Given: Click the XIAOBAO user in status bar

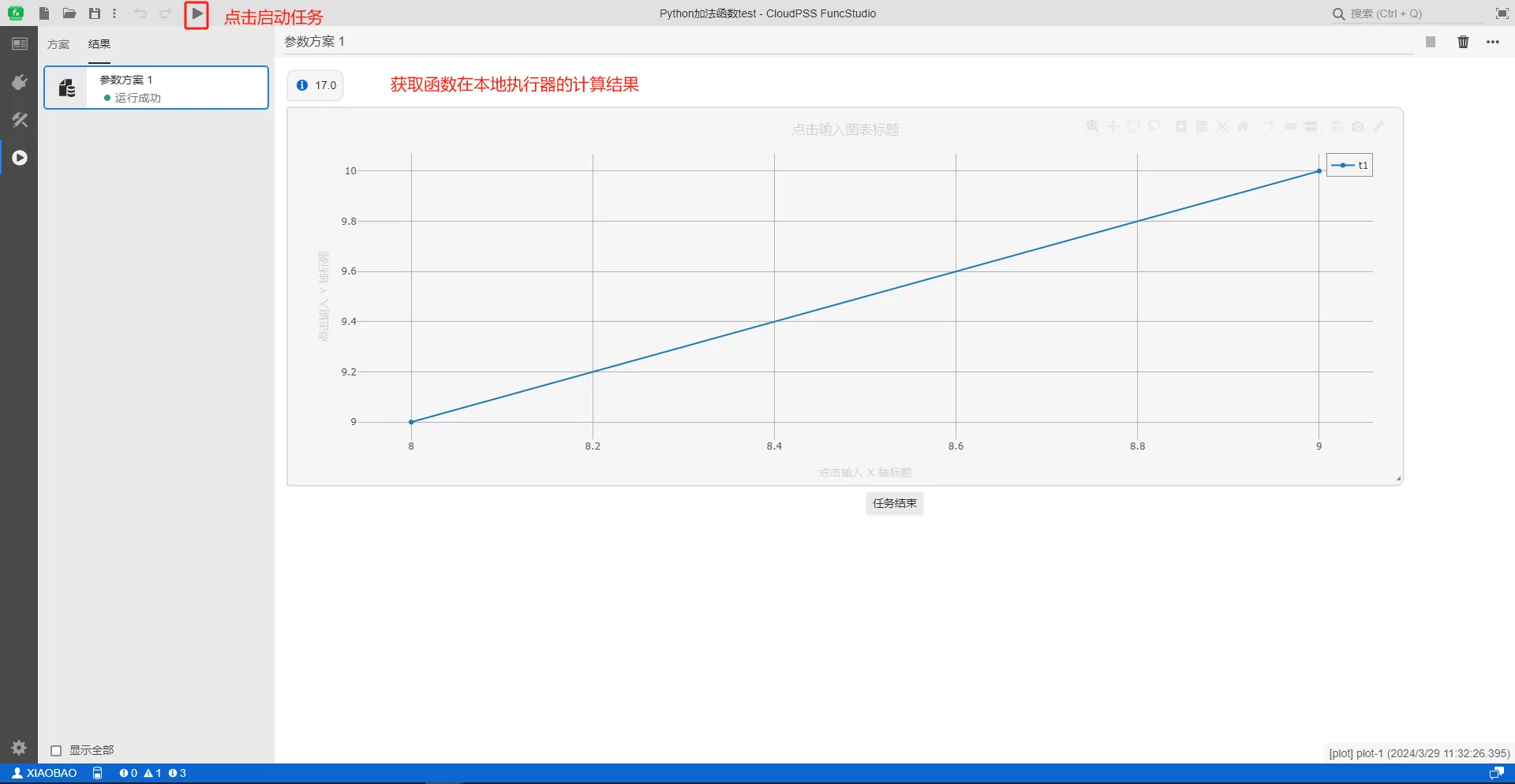Looking at the screenshot, I should coord(45,773).
